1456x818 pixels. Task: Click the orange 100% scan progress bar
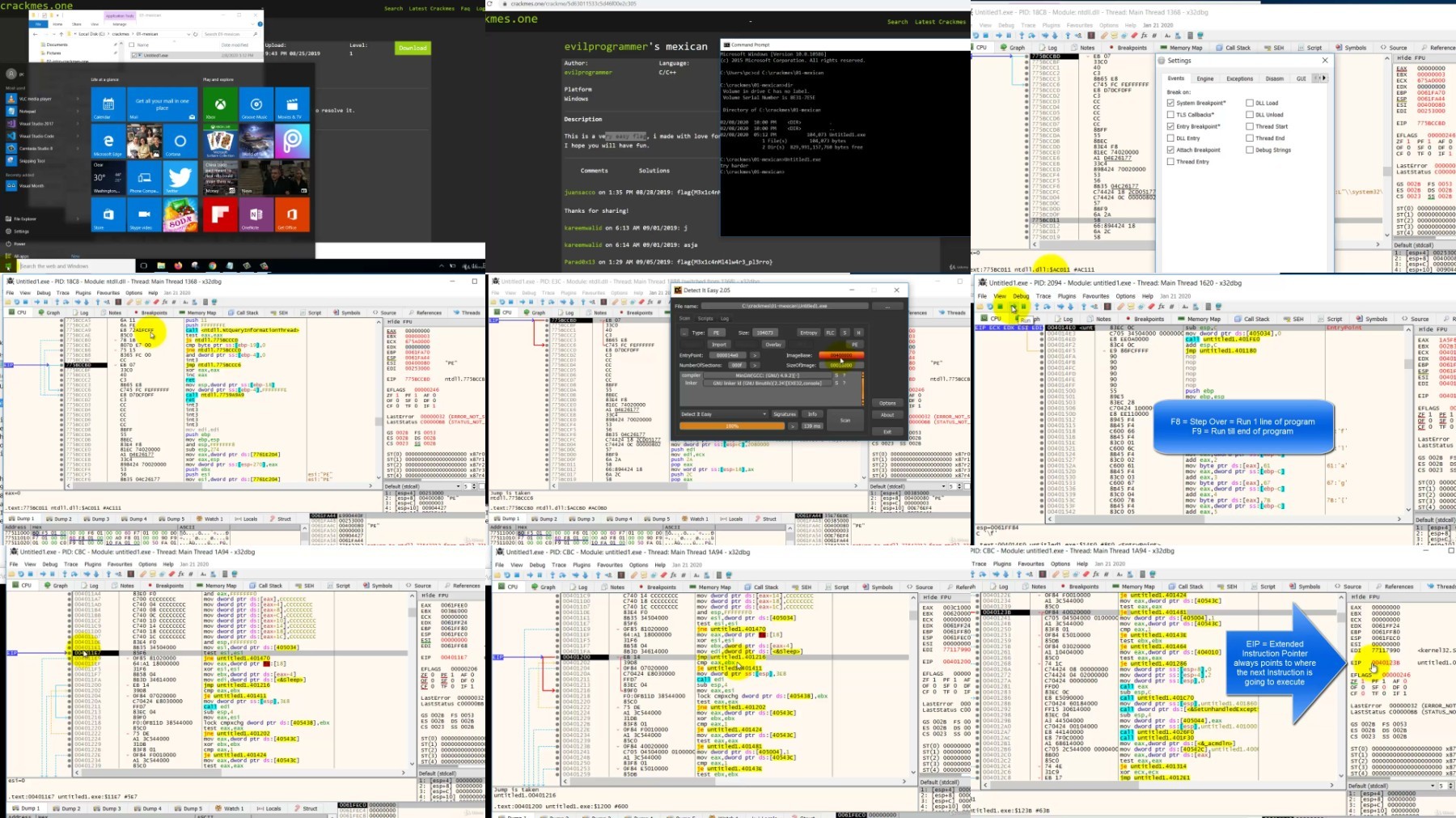coord(732,426)
